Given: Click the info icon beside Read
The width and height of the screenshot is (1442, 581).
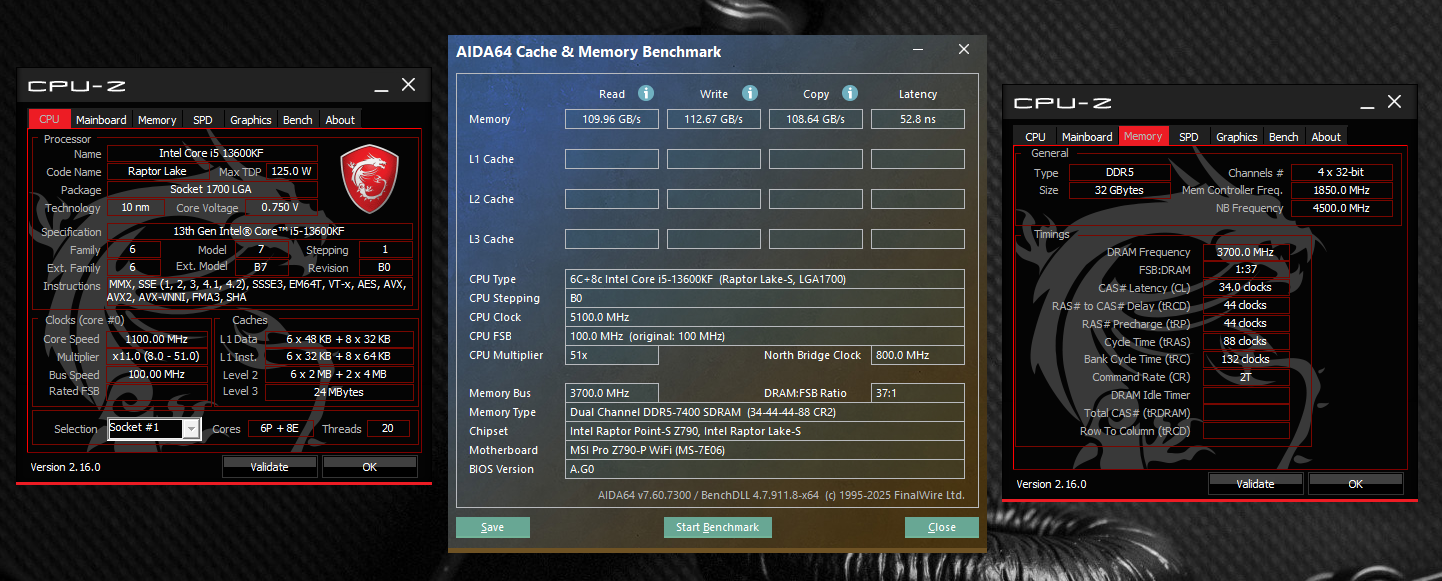Looking at the screenshot, I should tap(646, 93).
